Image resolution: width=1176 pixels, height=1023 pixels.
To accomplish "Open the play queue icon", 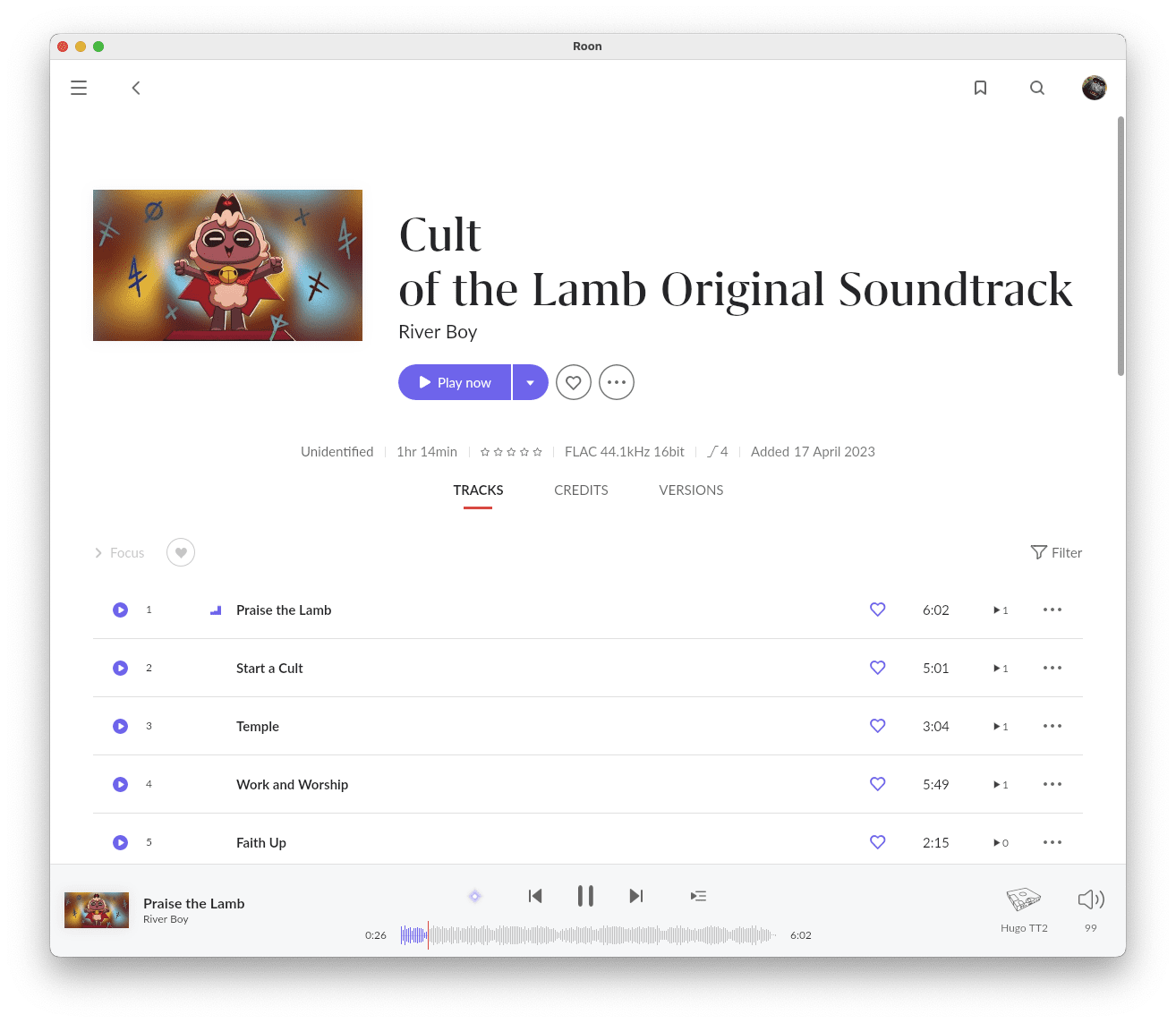I will point(699,896).
